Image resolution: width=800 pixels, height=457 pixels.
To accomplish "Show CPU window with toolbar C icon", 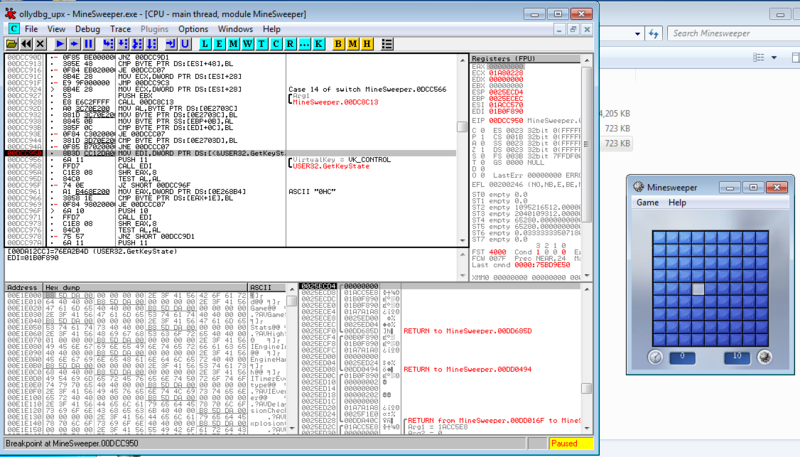I will point(276,44).
